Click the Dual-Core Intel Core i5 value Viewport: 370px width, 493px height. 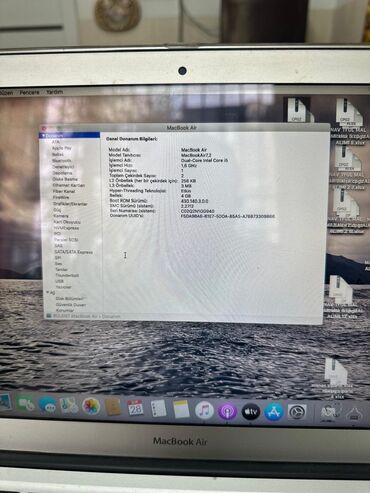point(205,160)
